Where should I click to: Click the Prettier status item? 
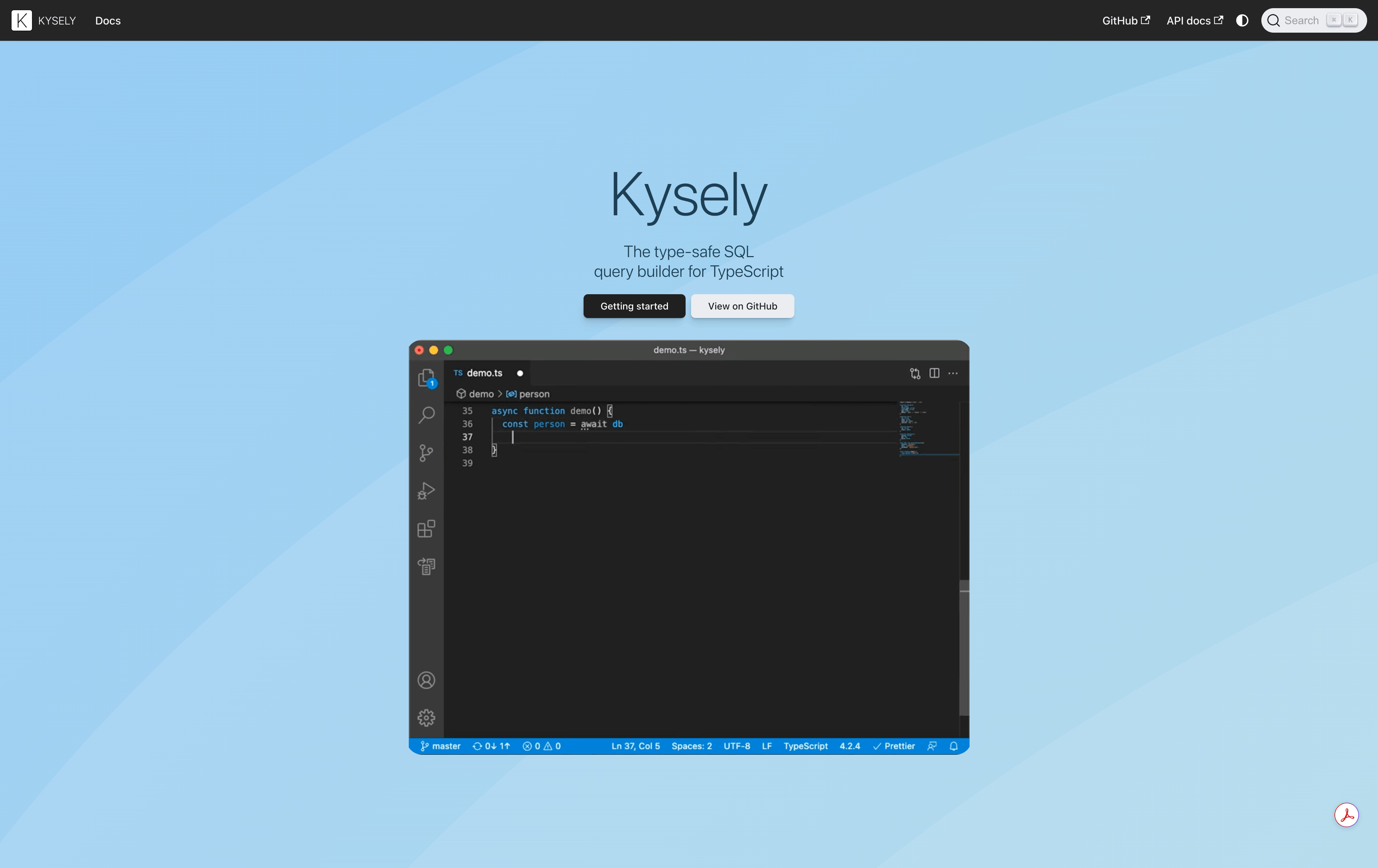[894, 747]
